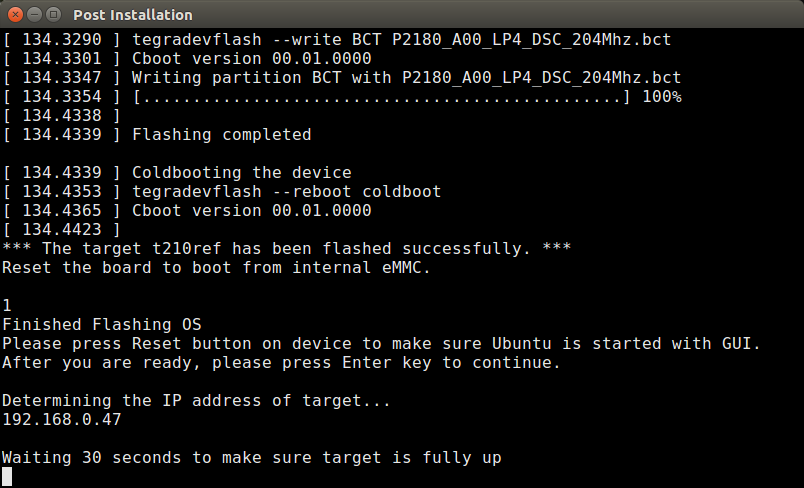Viewport: 804px width, 488px height.
Task: Minimize the Post Installation terminal window
Action: tap(34, 15)
